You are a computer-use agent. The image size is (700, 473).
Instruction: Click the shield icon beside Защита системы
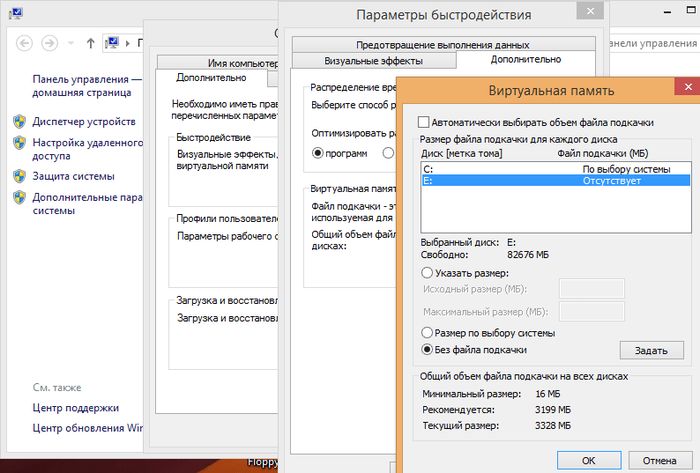click(x=19, y=176)
